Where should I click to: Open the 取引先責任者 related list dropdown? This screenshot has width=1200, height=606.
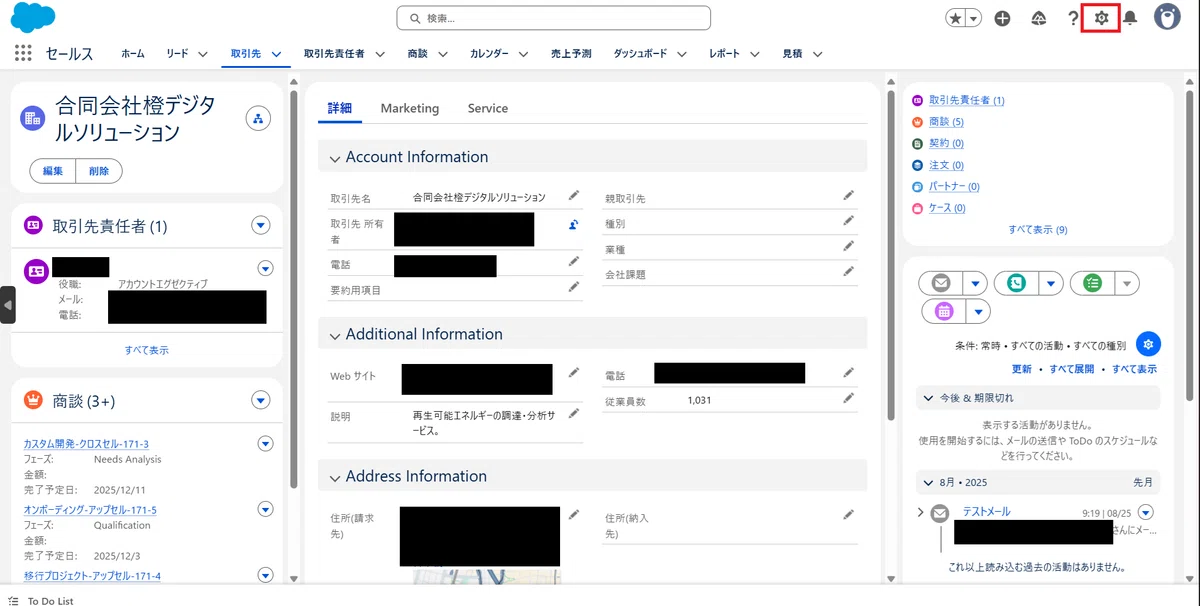(x=261, y=226)
